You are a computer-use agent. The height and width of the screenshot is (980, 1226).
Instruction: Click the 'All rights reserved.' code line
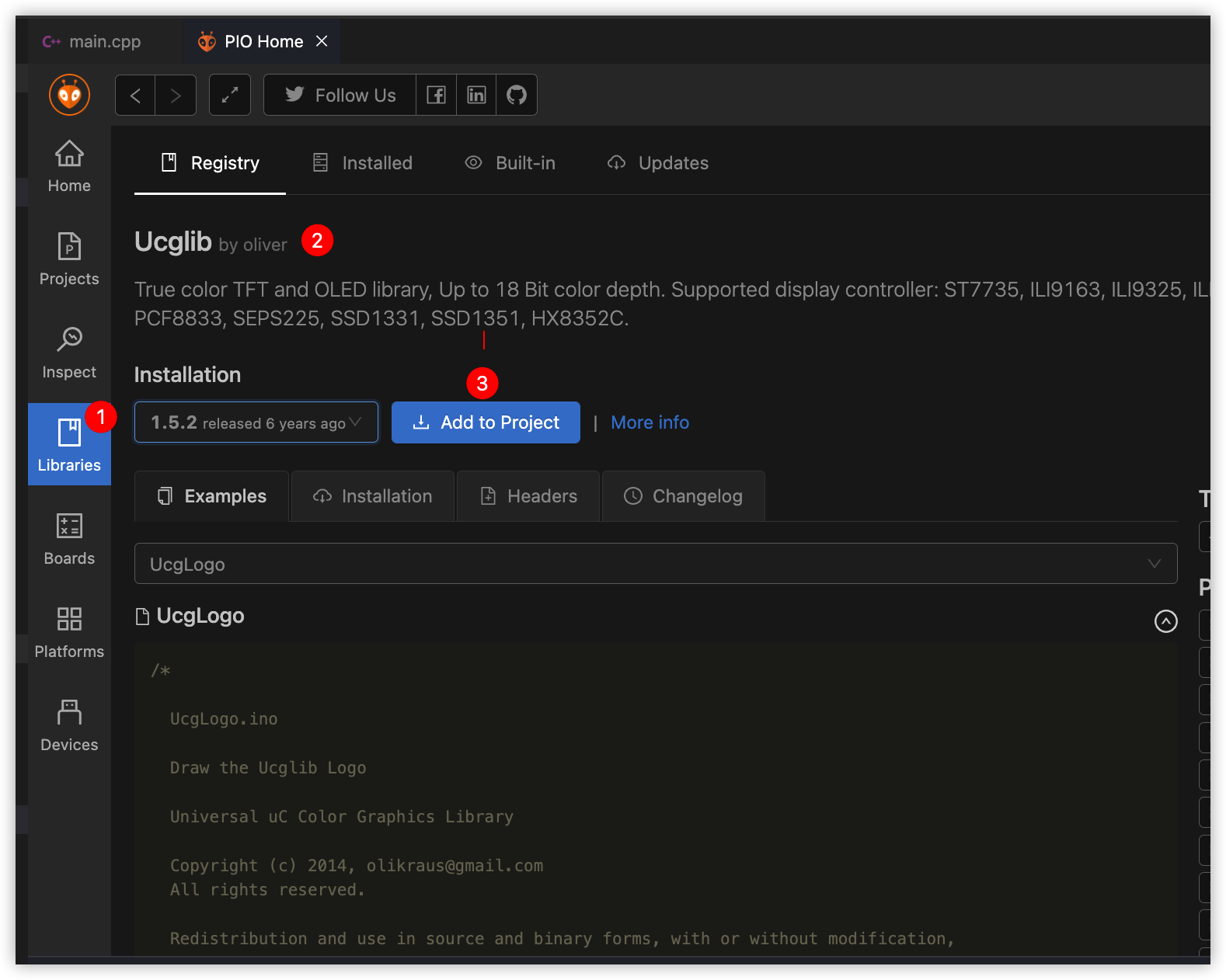coord(267,890)
